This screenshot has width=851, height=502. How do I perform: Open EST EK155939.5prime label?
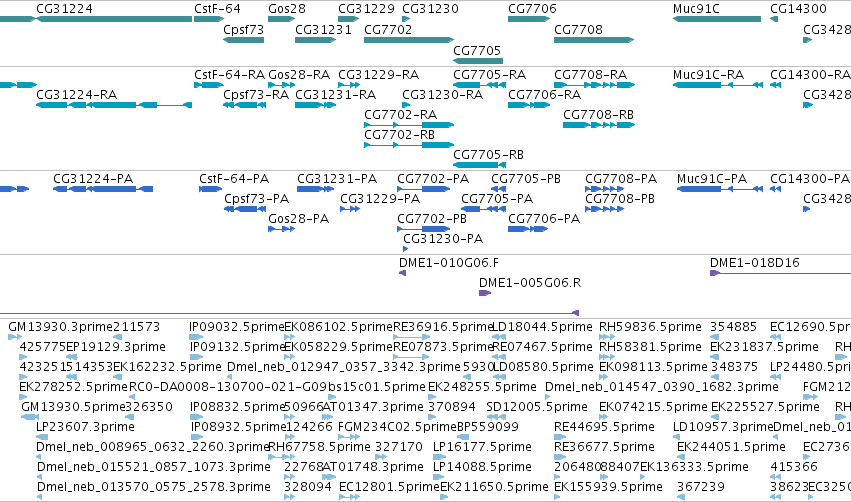(x=608, y=487)
